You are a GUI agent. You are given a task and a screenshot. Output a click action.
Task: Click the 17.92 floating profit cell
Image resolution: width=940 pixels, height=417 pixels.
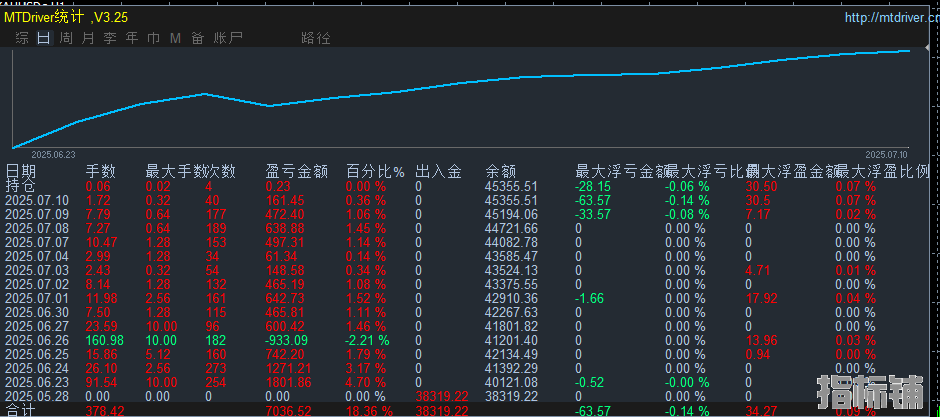click(761, 298)
